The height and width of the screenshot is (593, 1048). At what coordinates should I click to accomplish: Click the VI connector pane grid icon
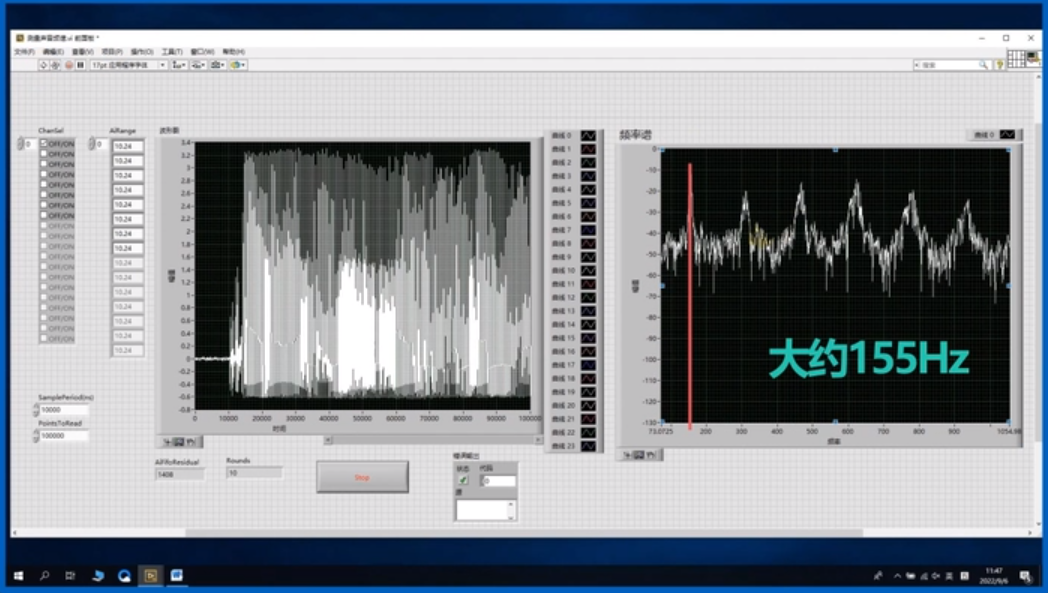pyautogui.click(x=1015, y=59)
